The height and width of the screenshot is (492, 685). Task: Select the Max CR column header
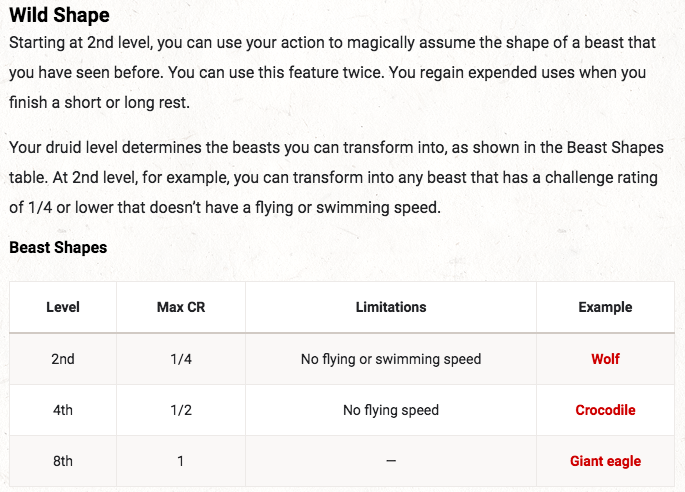pyautogui.click(x=180, y=307)
